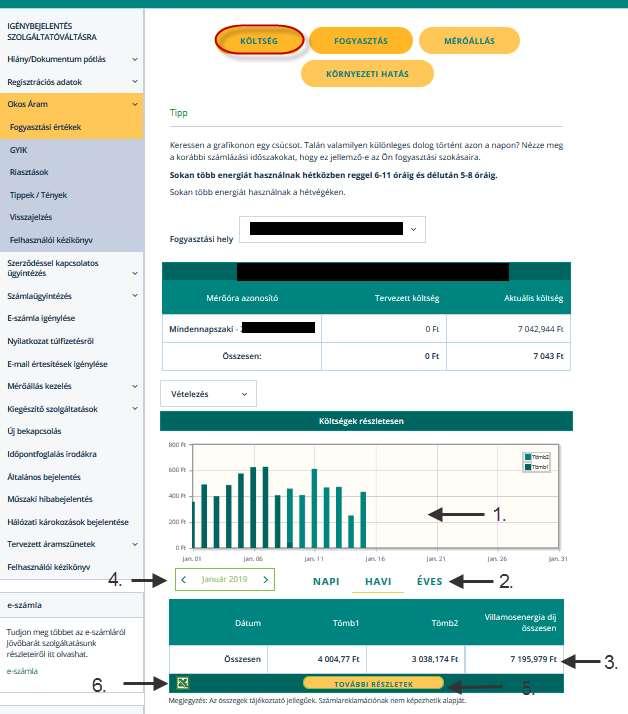Open E-mail értesítések igénylése

(x=57, y=364)
